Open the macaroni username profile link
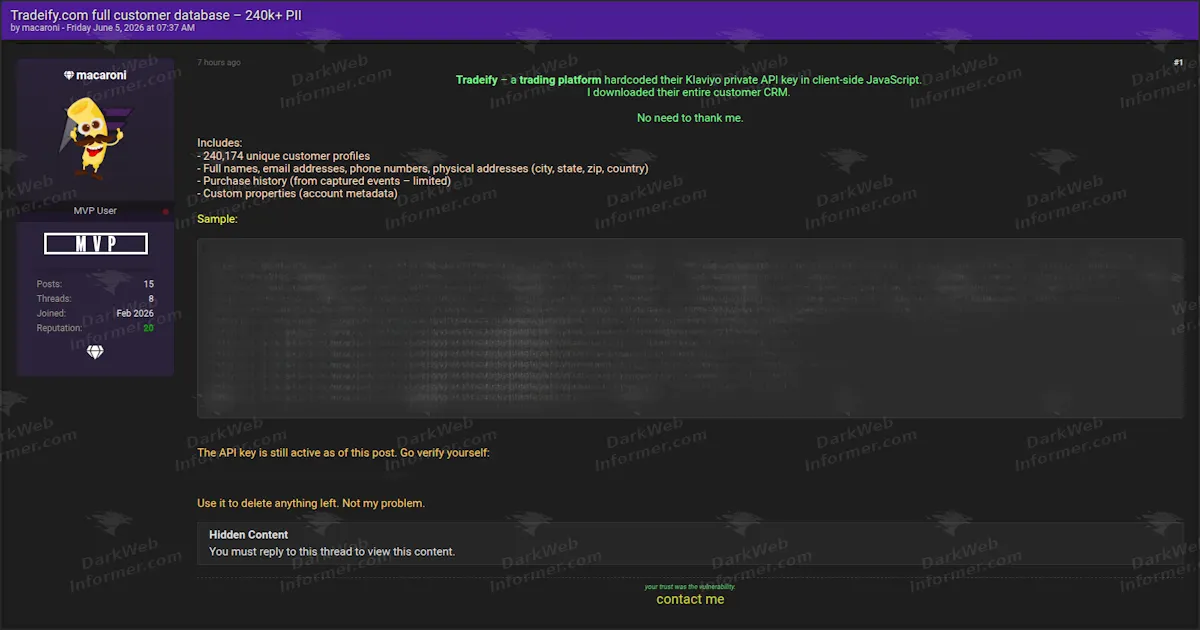 pos(101,75)
